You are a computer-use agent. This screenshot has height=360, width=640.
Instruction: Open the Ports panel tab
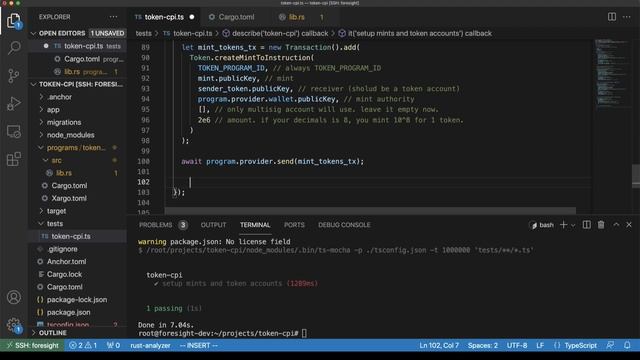294,225
